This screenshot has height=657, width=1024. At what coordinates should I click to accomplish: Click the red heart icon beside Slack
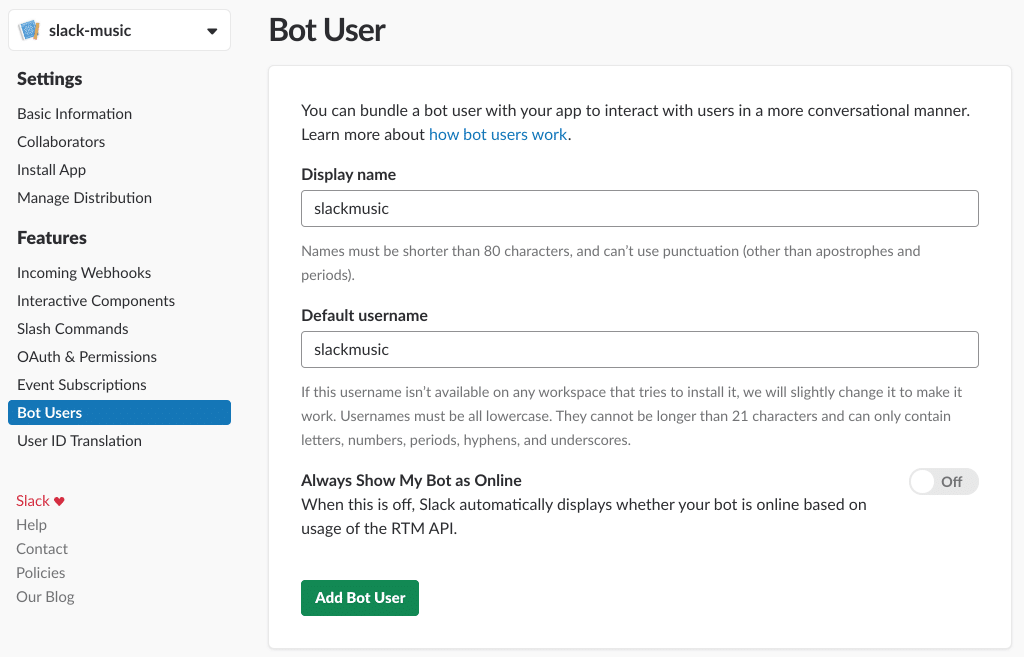click(x=59, y=501)
